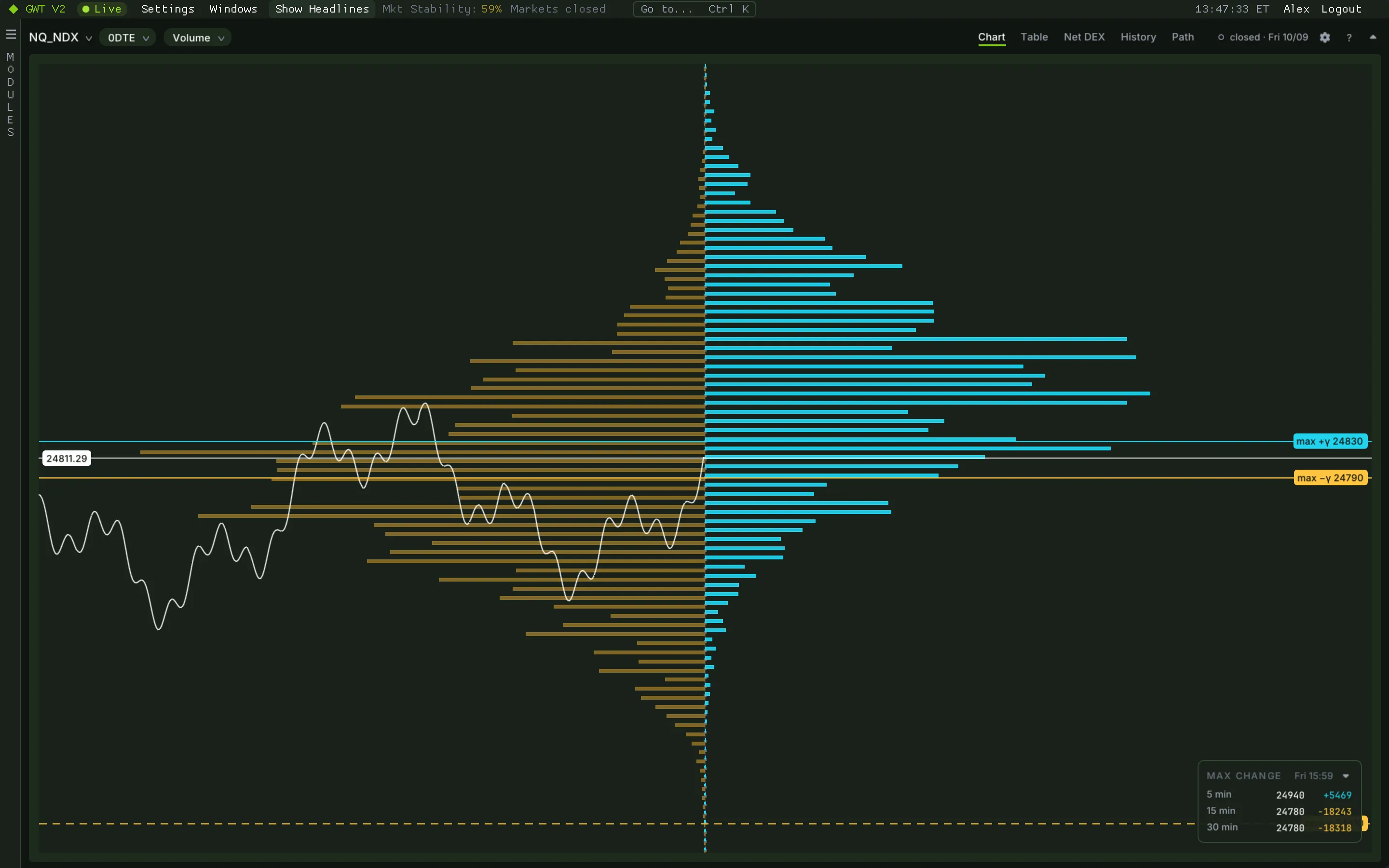1389x868 pixels.
Task: Click the 5 min max change row
Action: click(1279, 795)
